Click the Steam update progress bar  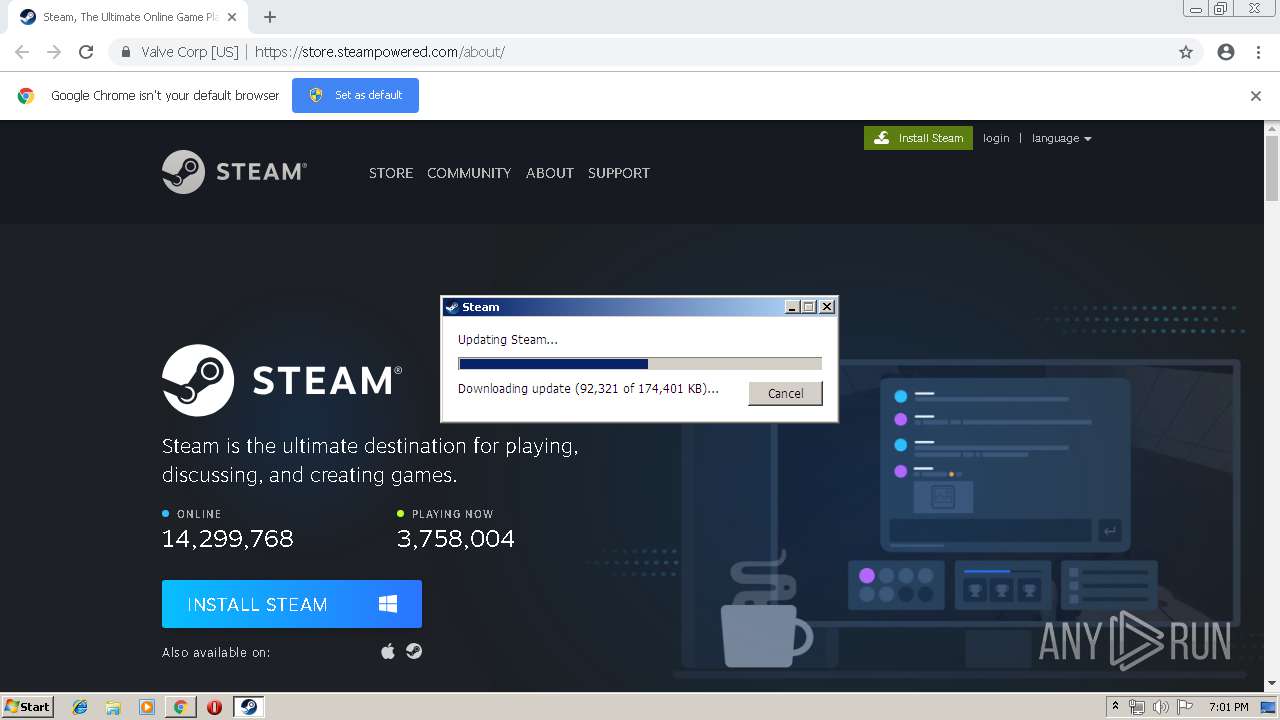point(640,364)
